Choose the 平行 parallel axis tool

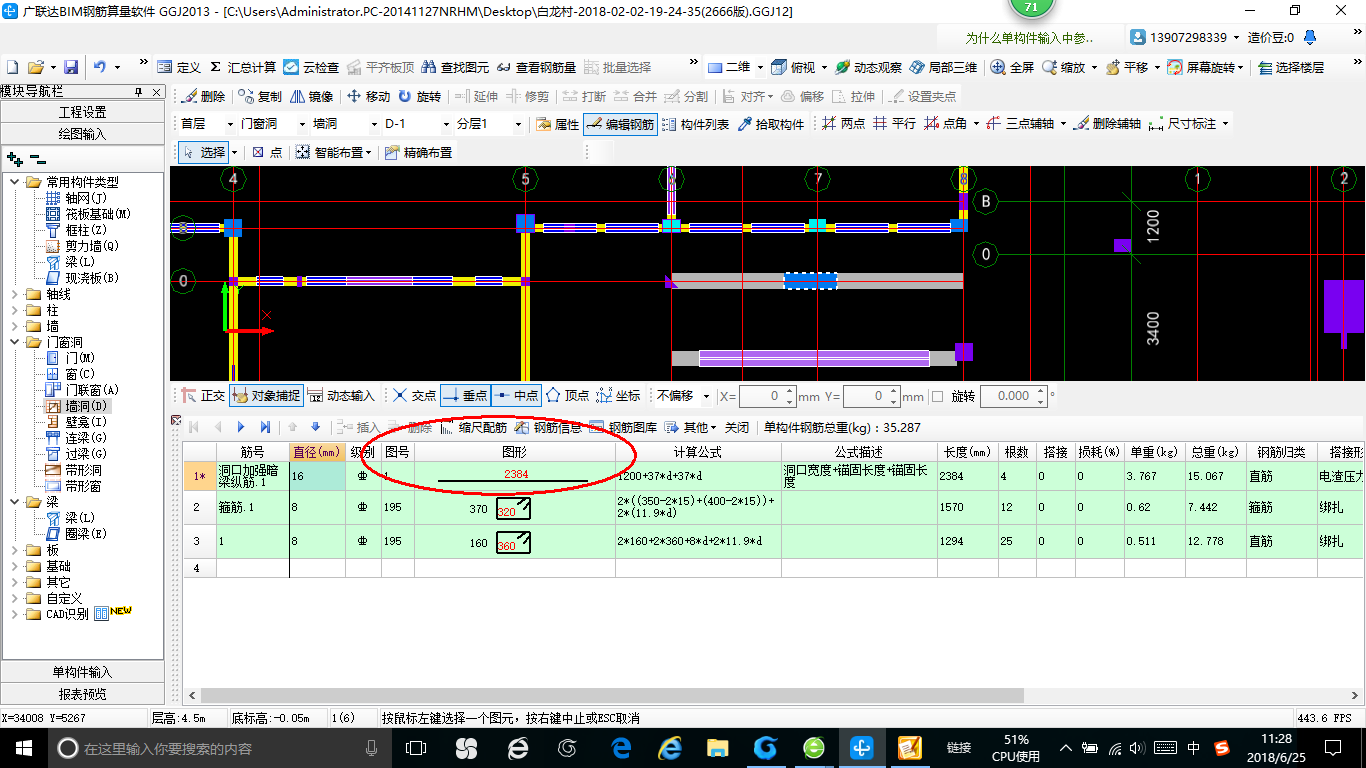pos(894,124)
